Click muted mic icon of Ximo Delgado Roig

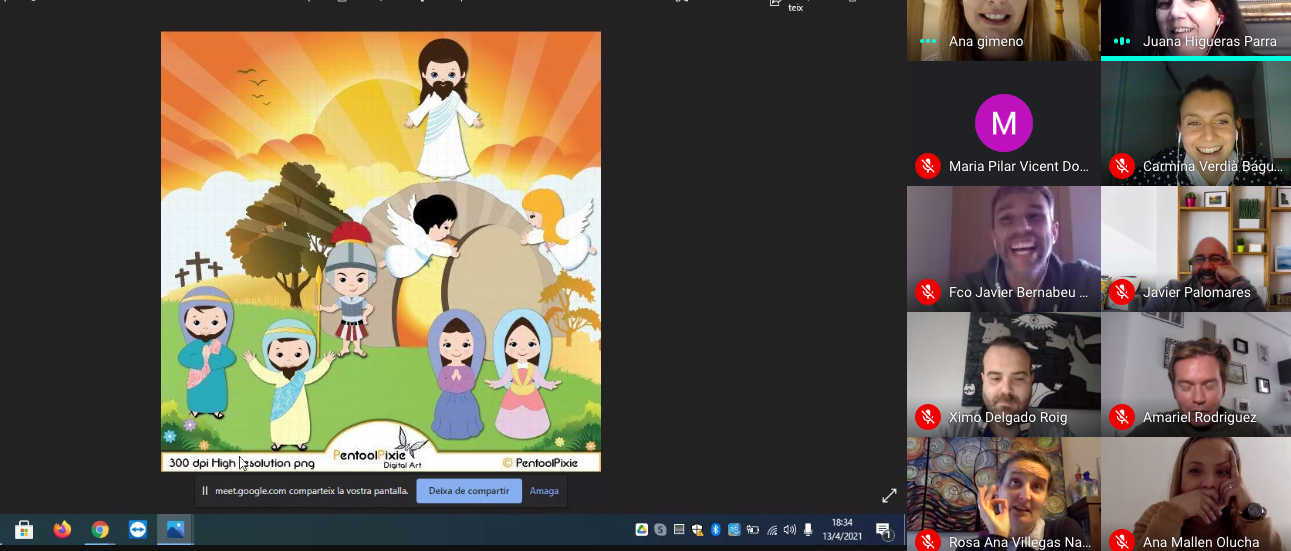(928, 417)
